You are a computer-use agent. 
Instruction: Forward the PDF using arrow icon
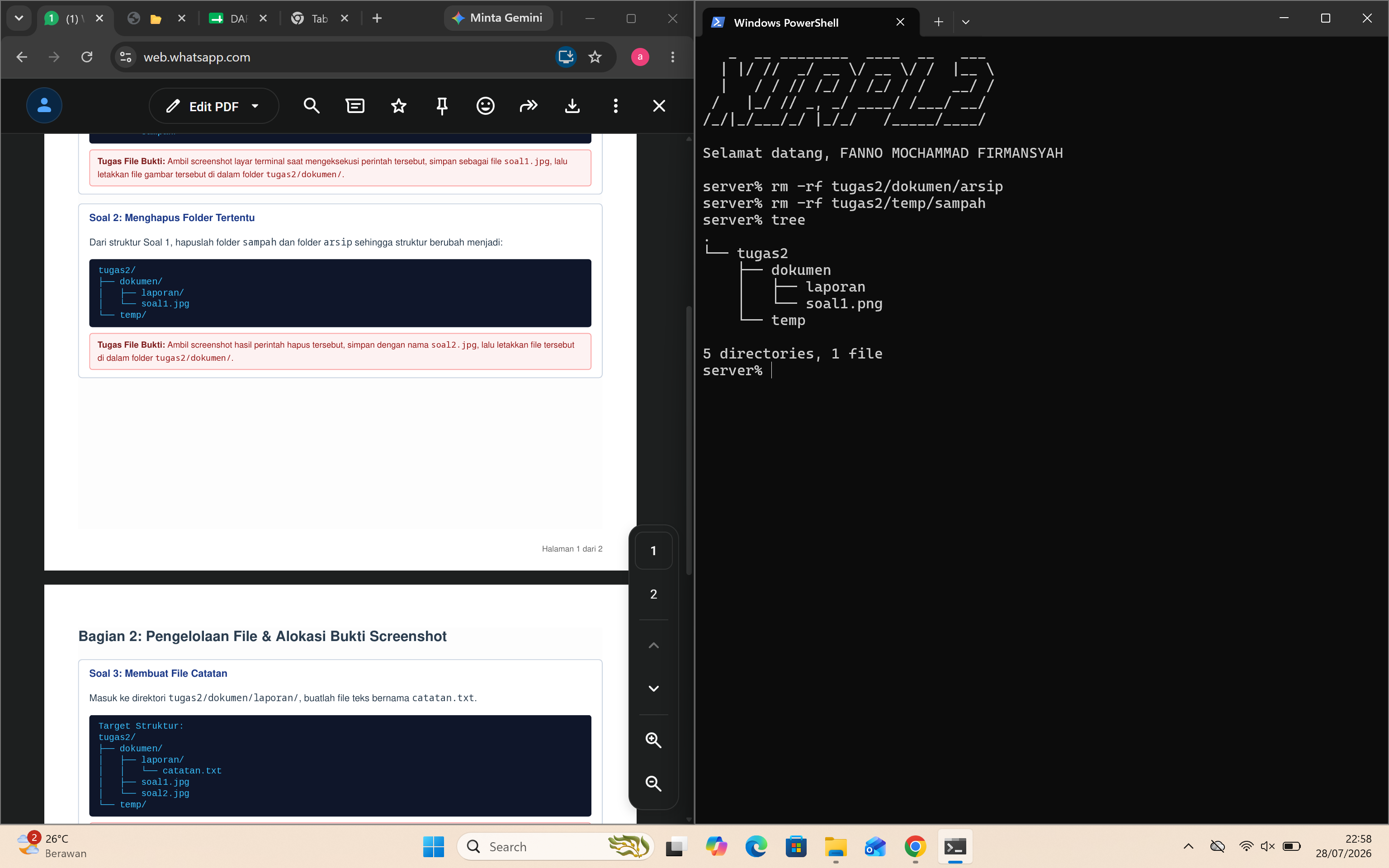point(529,106)
